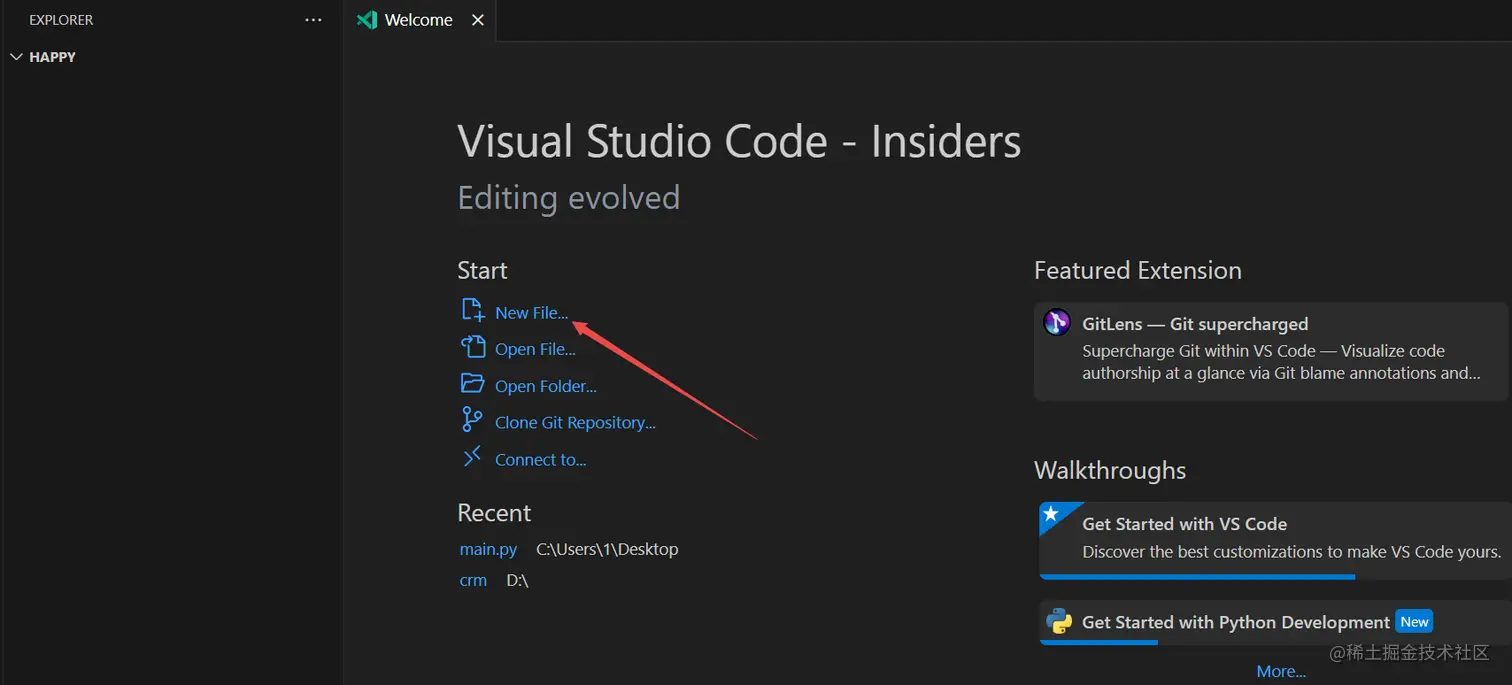Open Get Started with Python Development walkthrough
1512x685 pixels.
pos(1275,622)
